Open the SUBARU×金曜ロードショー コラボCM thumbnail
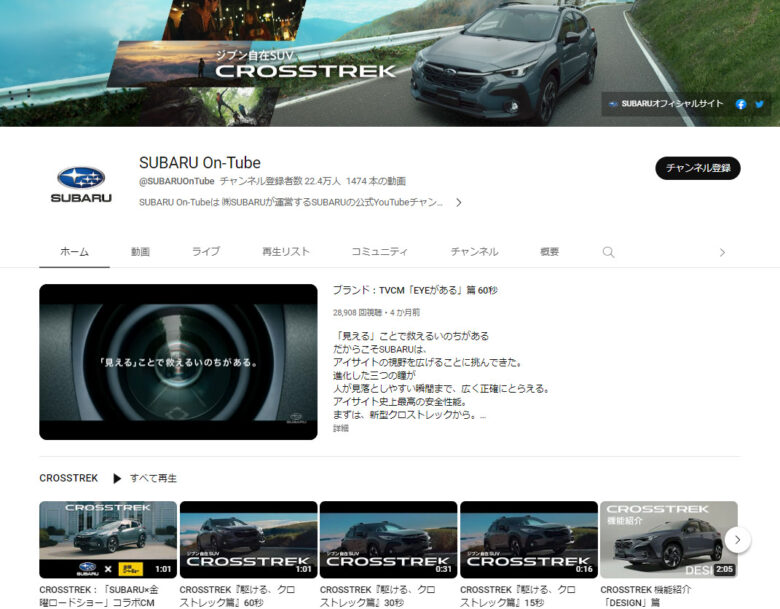This screenshot has width=780, height=609. 108,539
